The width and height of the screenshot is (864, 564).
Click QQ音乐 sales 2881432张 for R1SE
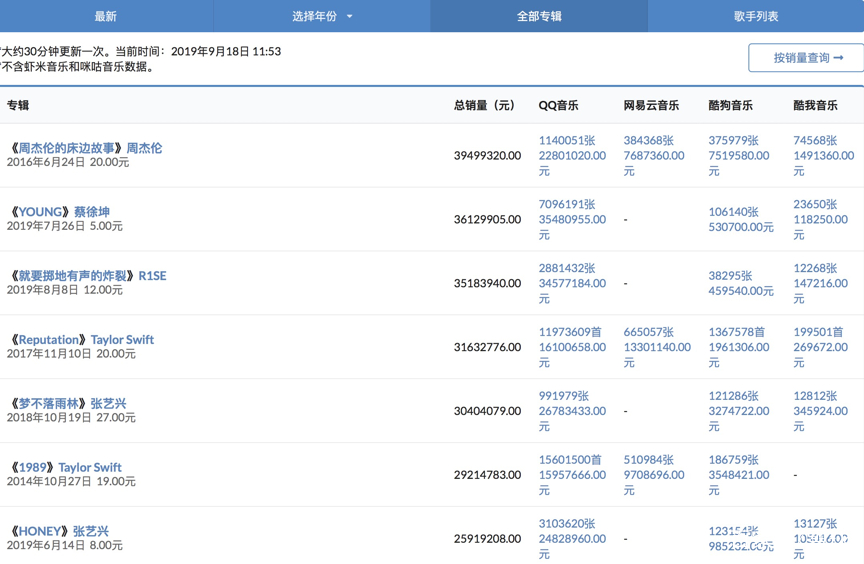(x=567, y=268)
